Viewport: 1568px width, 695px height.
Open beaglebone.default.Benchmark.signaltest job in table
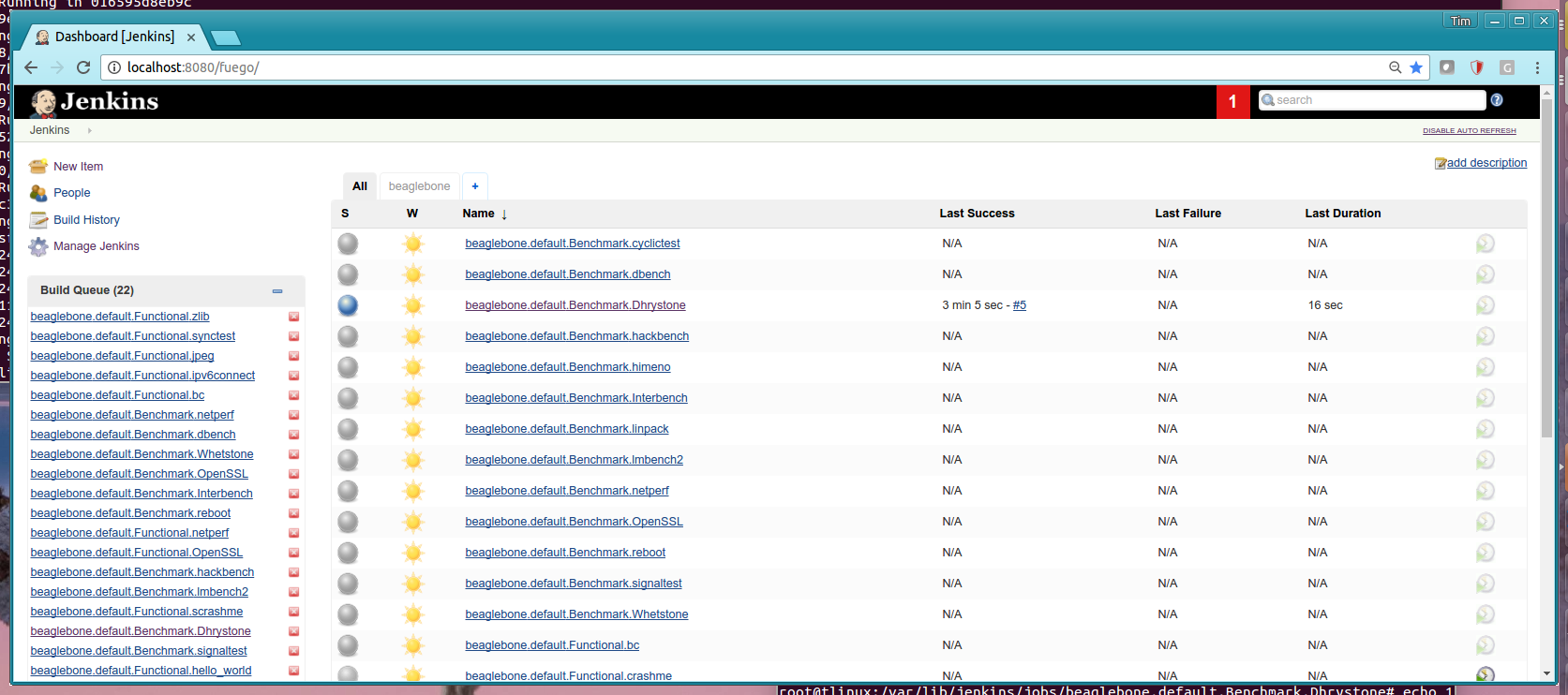(574, 584)
